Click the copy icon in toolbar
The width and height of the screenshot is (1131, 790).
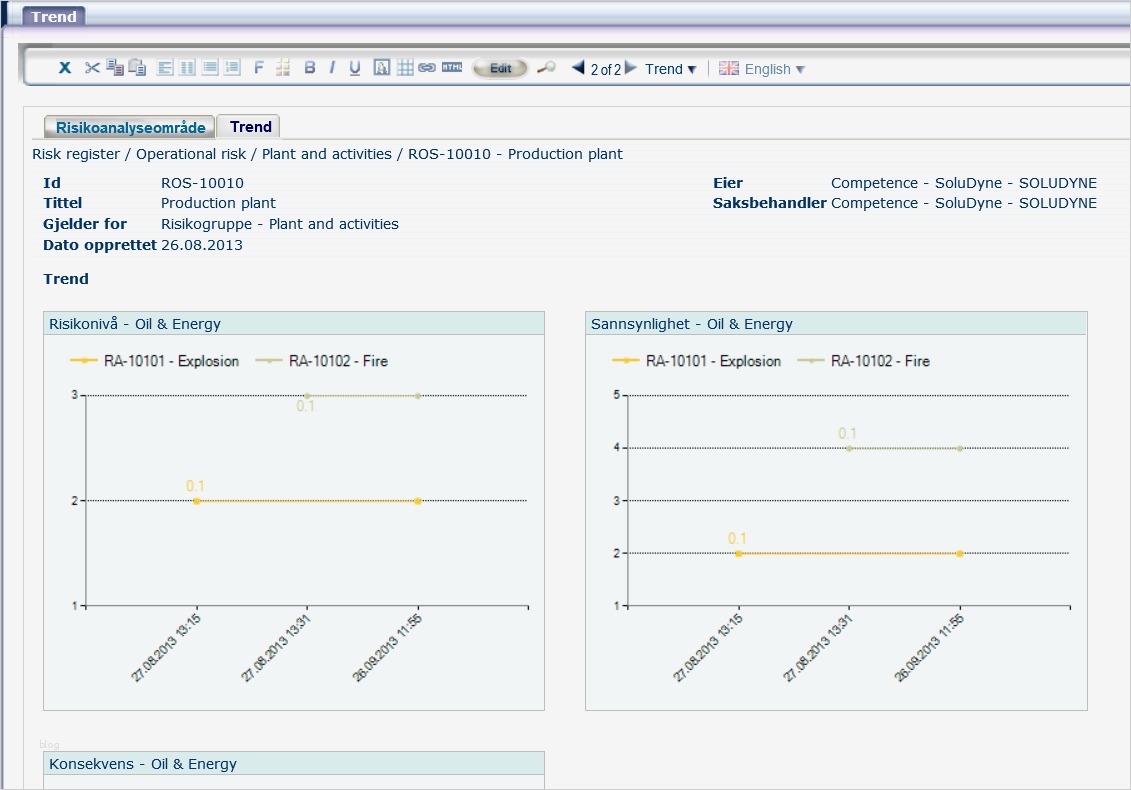115,68
